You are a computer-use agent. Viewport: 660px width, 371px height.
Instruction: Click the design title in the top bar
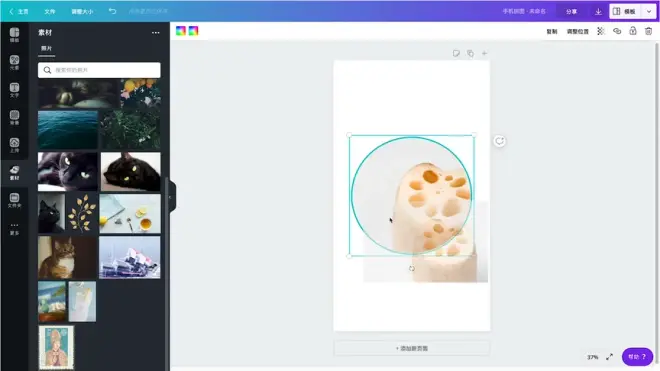tap(524, 11)
